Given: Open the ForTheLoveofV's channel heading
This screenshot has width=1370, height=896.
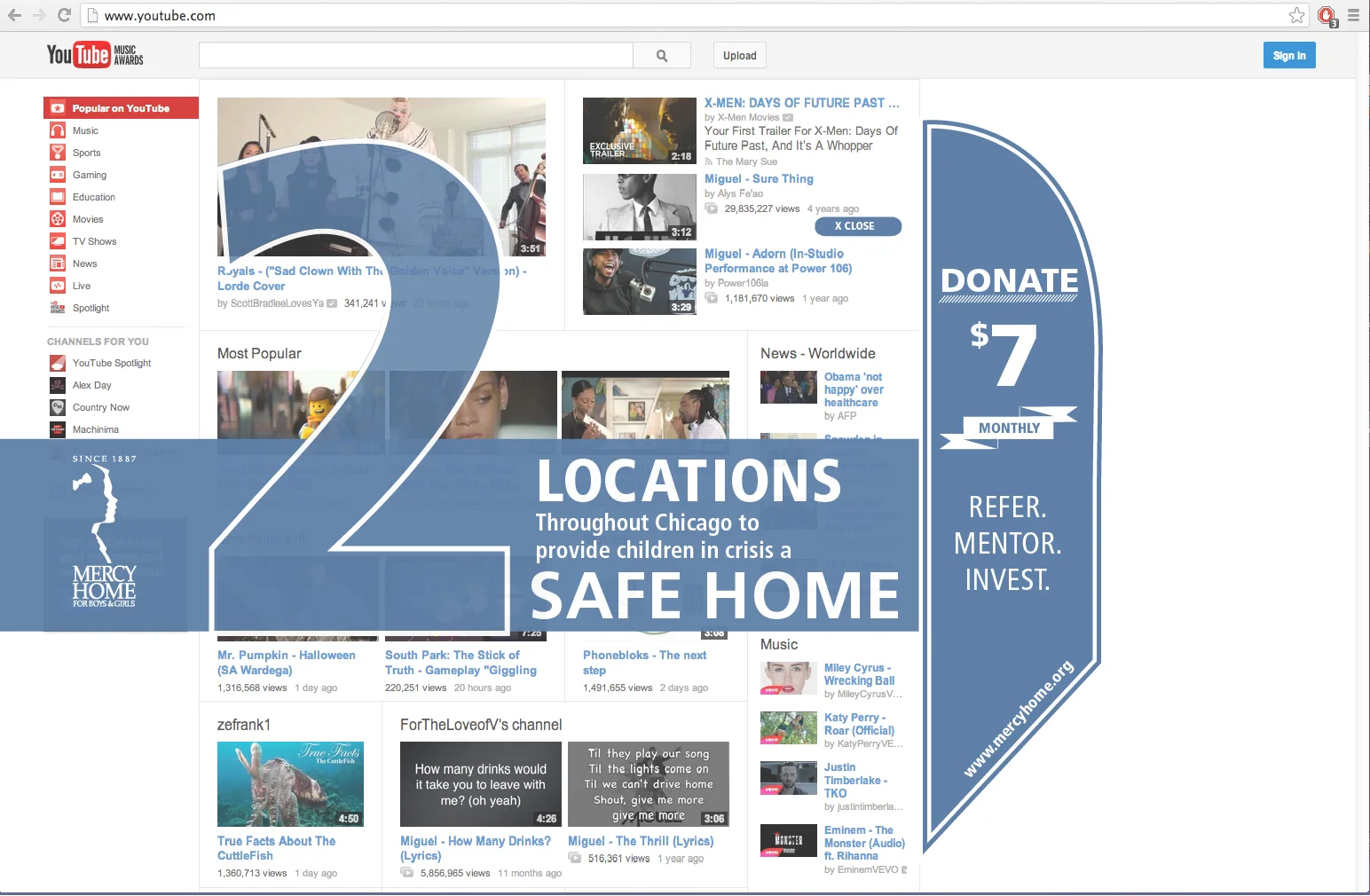Looking at the screenshot, I should click(x=481, y=725).
